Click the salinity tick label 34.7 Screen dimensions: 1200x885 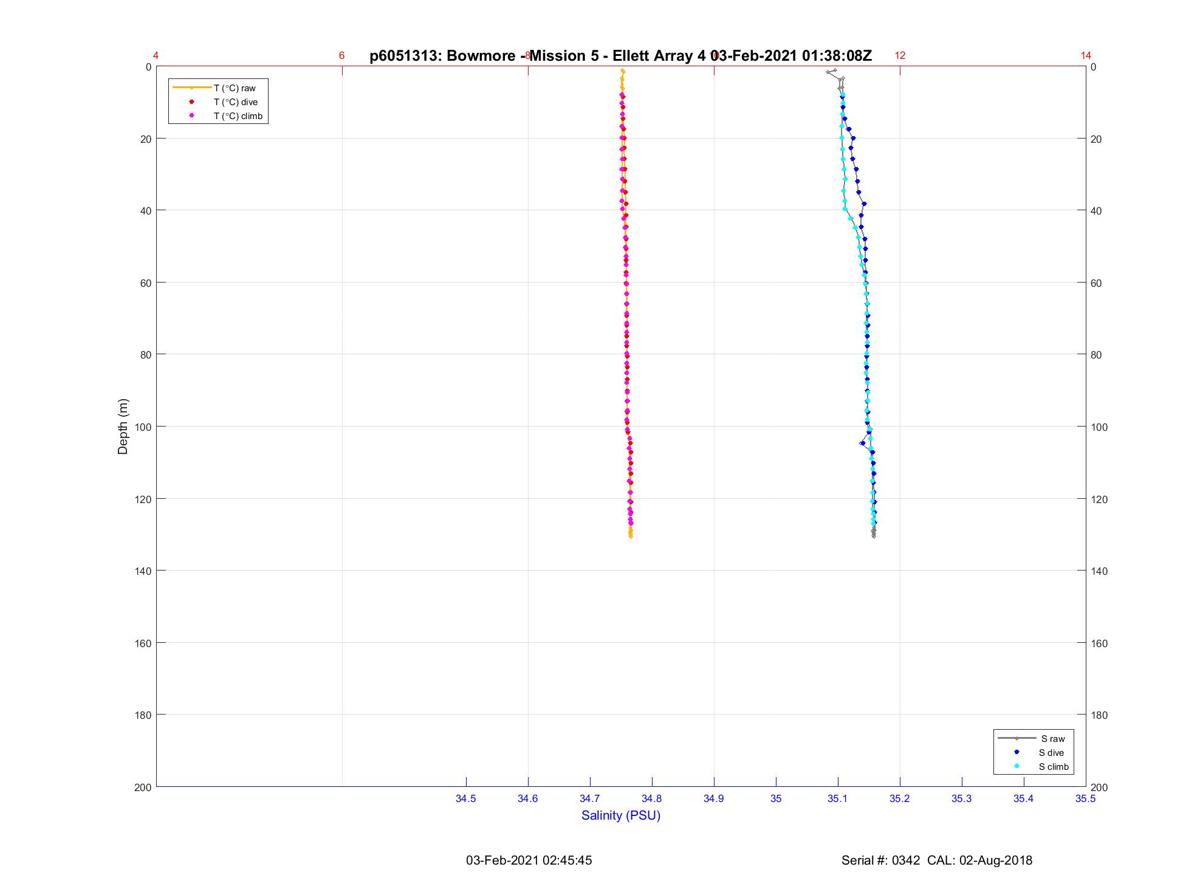(x=590, y=799)
